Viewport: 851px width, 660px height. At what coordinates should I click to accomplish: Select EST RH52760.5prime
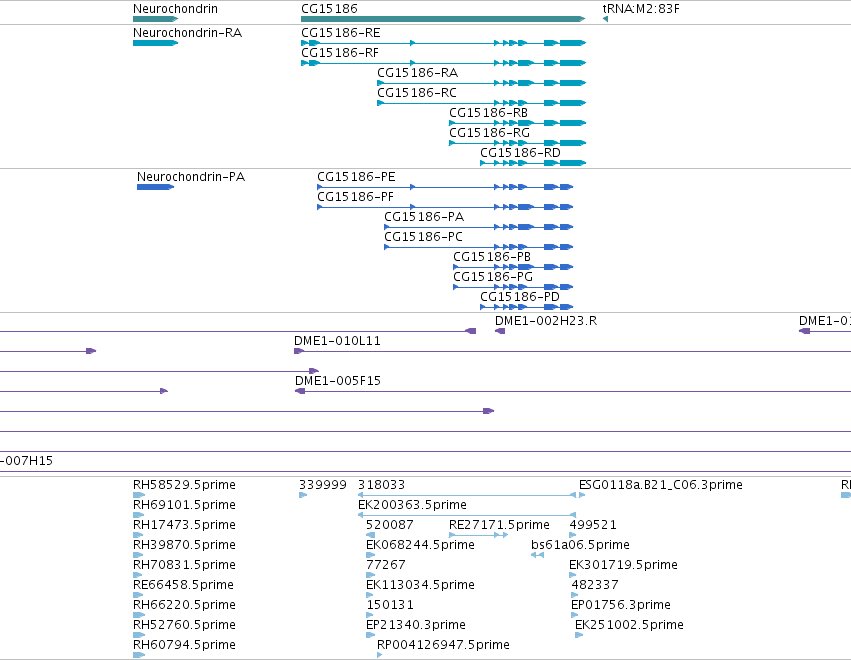[x=185, y=625]
